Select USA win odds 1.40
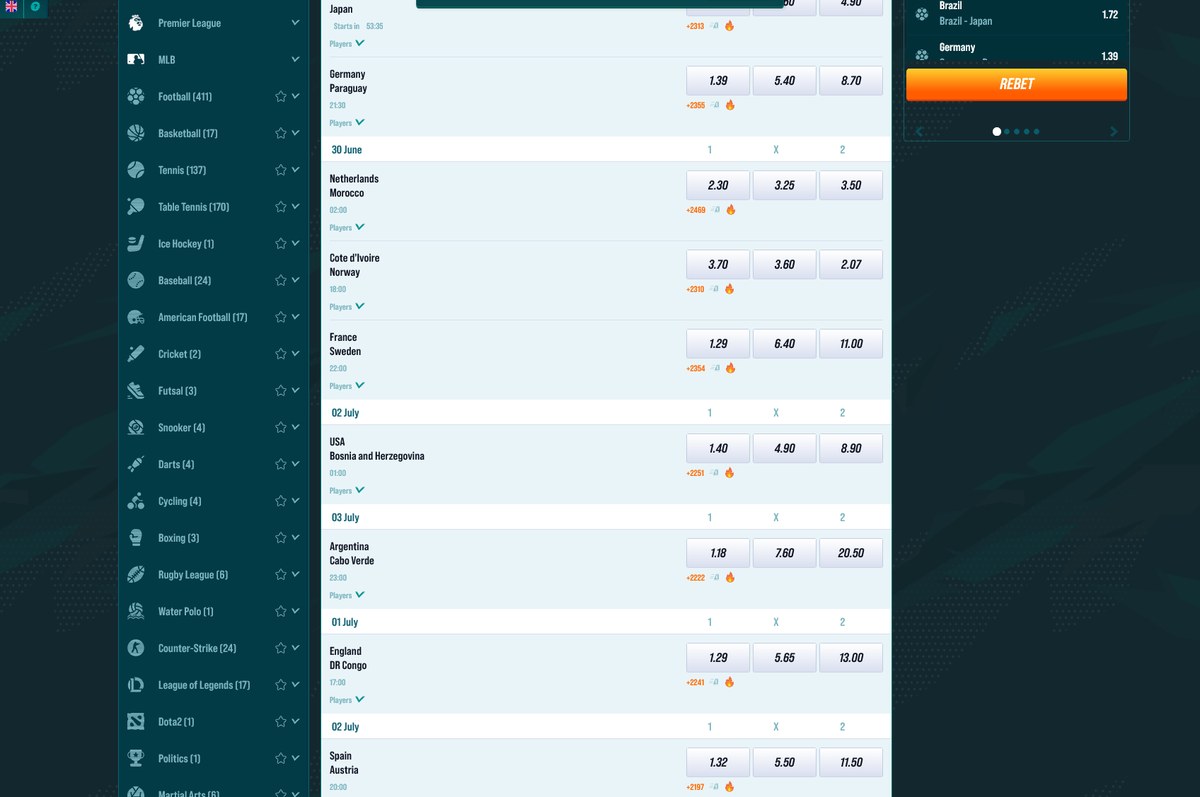The height and width of the screenshot is (797, 1200). coord(718,448)
